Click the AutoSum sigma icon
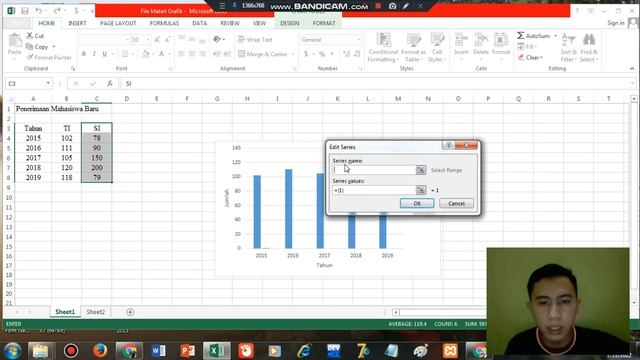 520,36
